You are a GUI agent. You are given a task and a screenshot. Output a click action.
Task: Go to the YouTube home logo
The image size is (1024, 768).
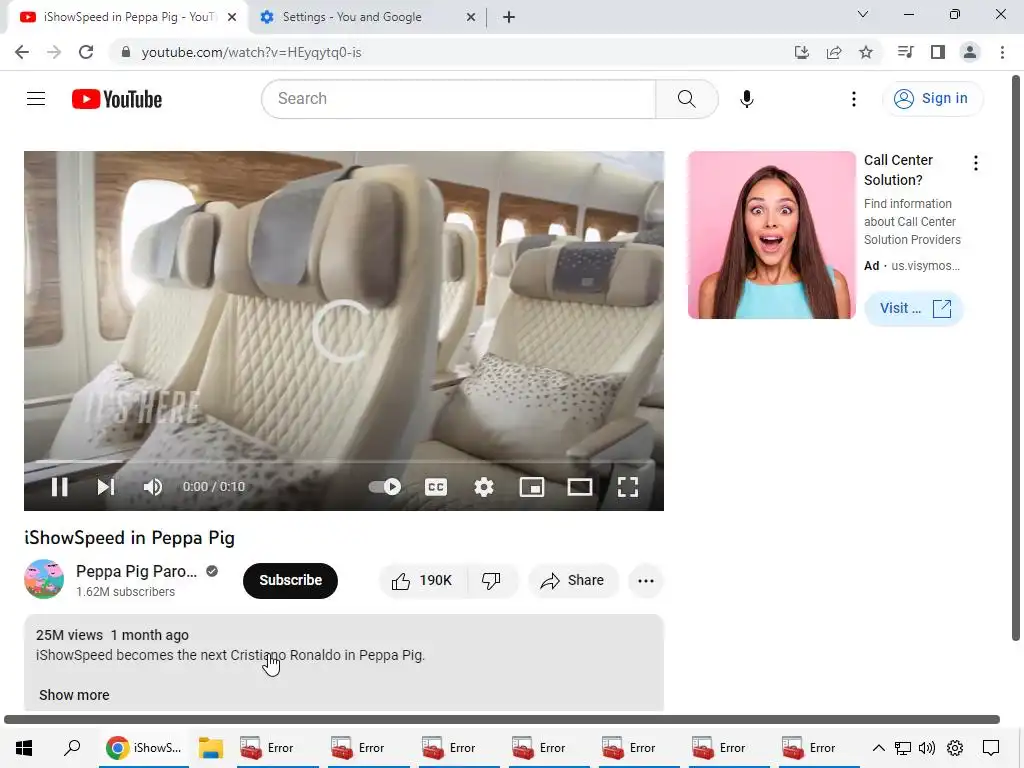point(117,99)
